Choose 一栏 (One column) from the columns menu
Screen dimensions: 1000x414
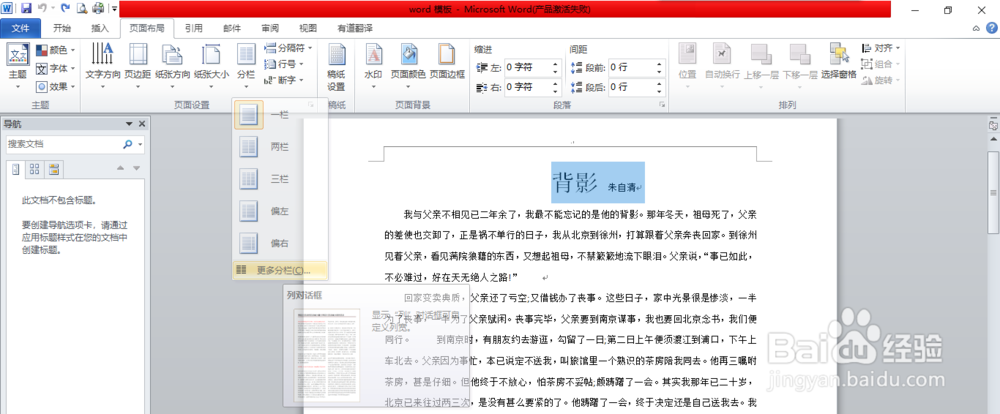click(x=281, y=115)
